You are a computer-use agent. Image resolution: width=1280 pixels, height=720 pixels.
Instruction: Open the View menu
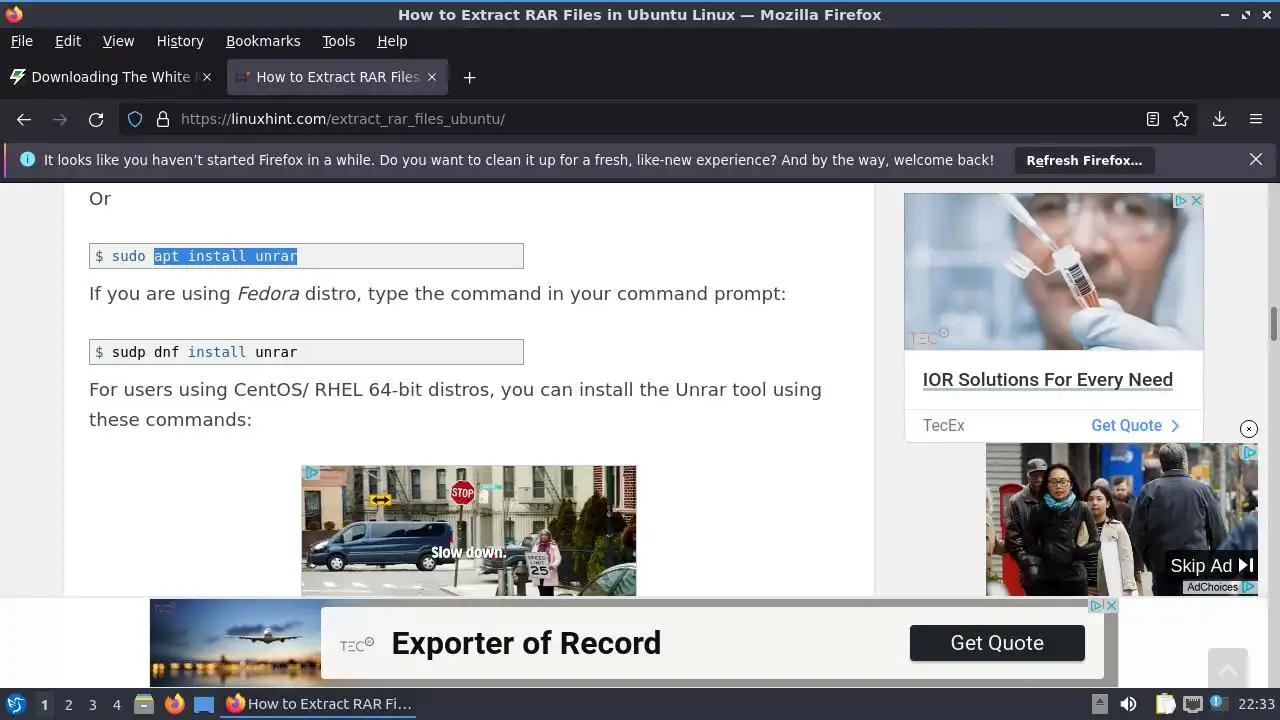pyautogui.click(x=118, y=41)
